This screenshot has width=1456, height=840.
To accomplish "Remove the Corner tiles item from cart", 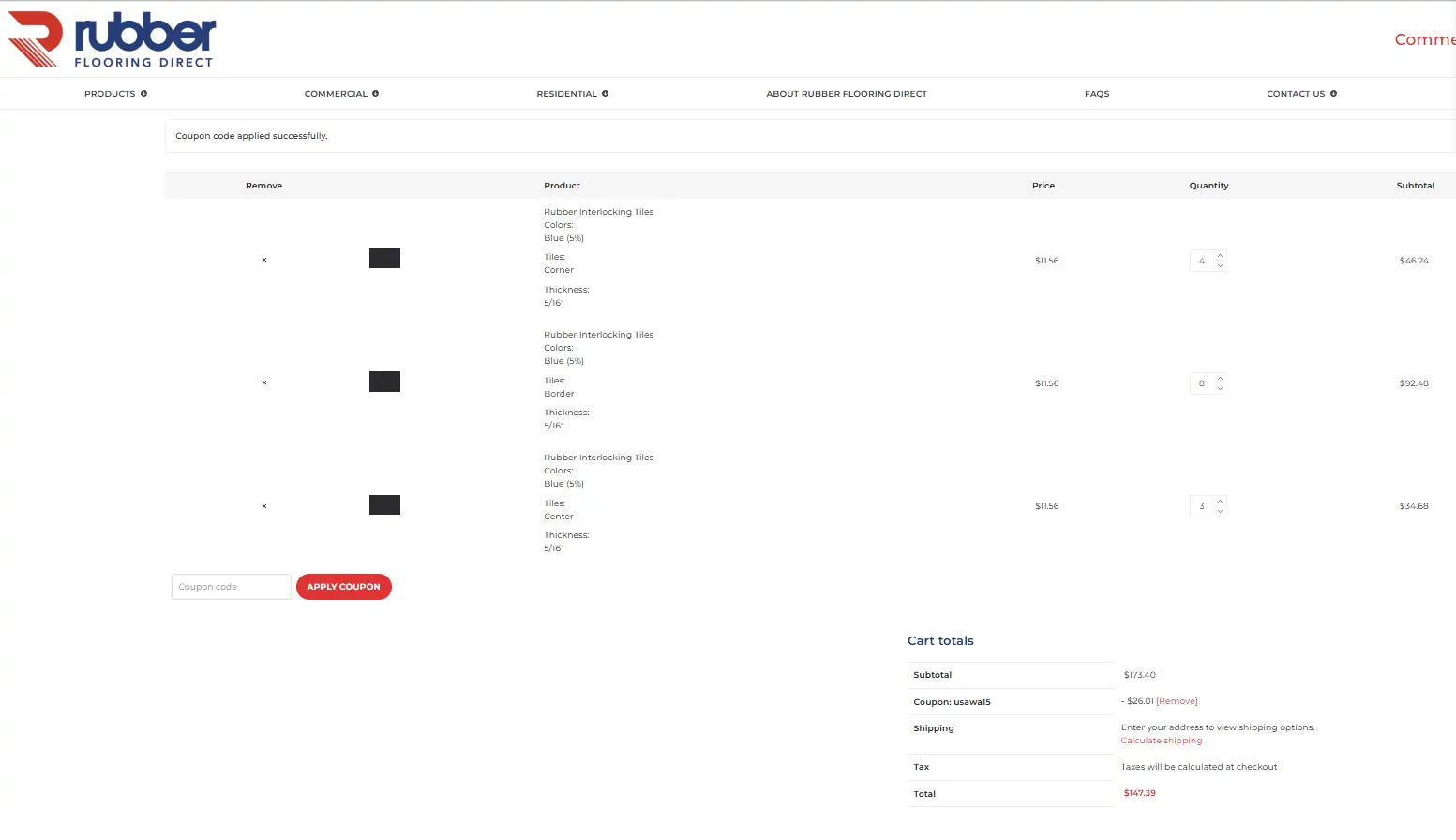I will (264, 260).
